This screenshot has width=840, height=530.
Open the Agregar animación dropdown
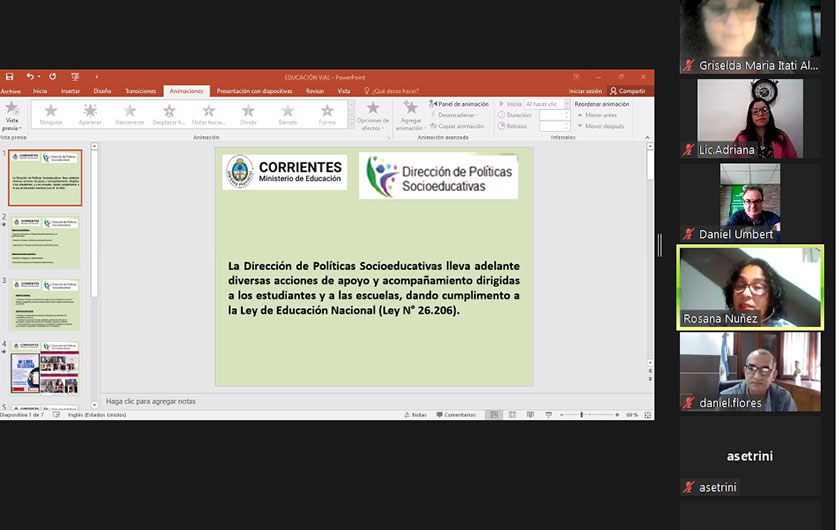410,116
